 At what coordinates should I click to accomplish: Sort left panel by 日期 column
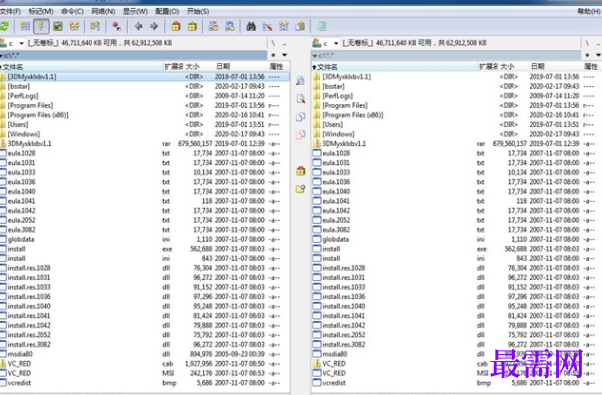pyautogui.click(x=241, y=67)
